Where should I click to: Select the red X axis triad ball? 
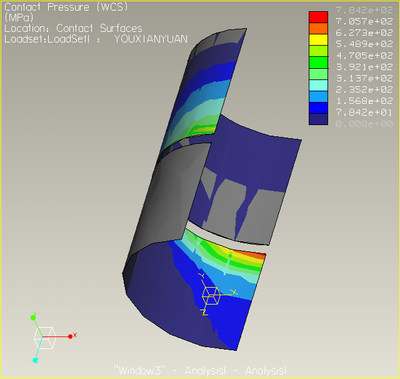tap(70, 336)
